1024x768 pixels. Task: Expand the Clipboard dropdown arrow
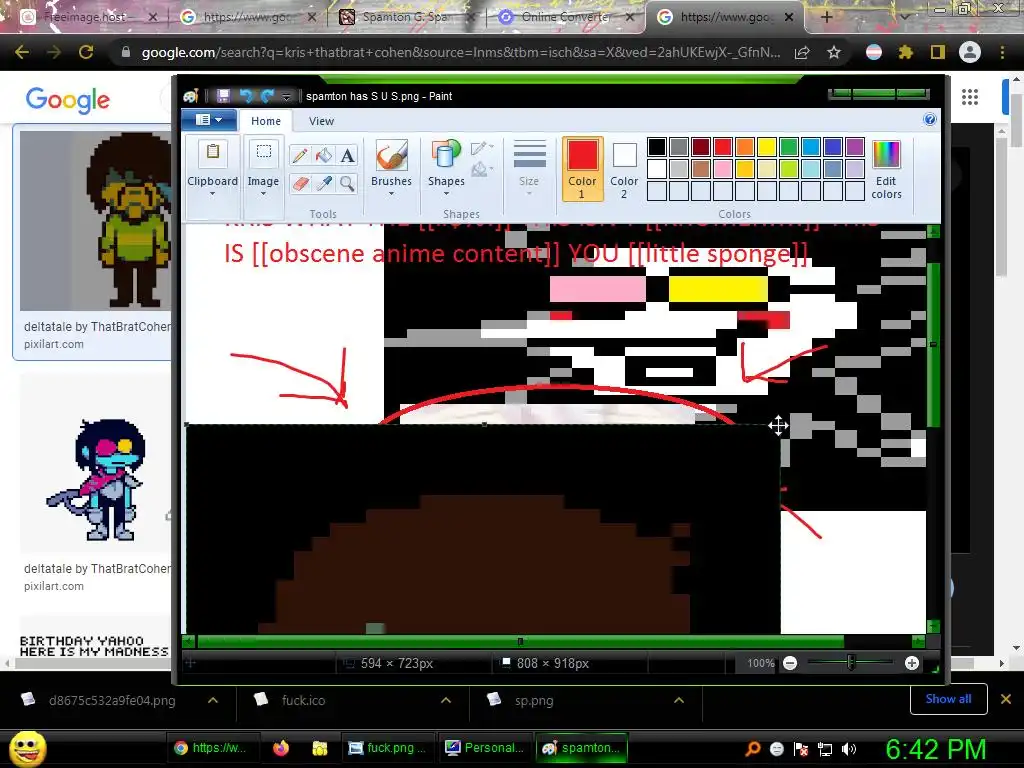[x=212, y=194]
